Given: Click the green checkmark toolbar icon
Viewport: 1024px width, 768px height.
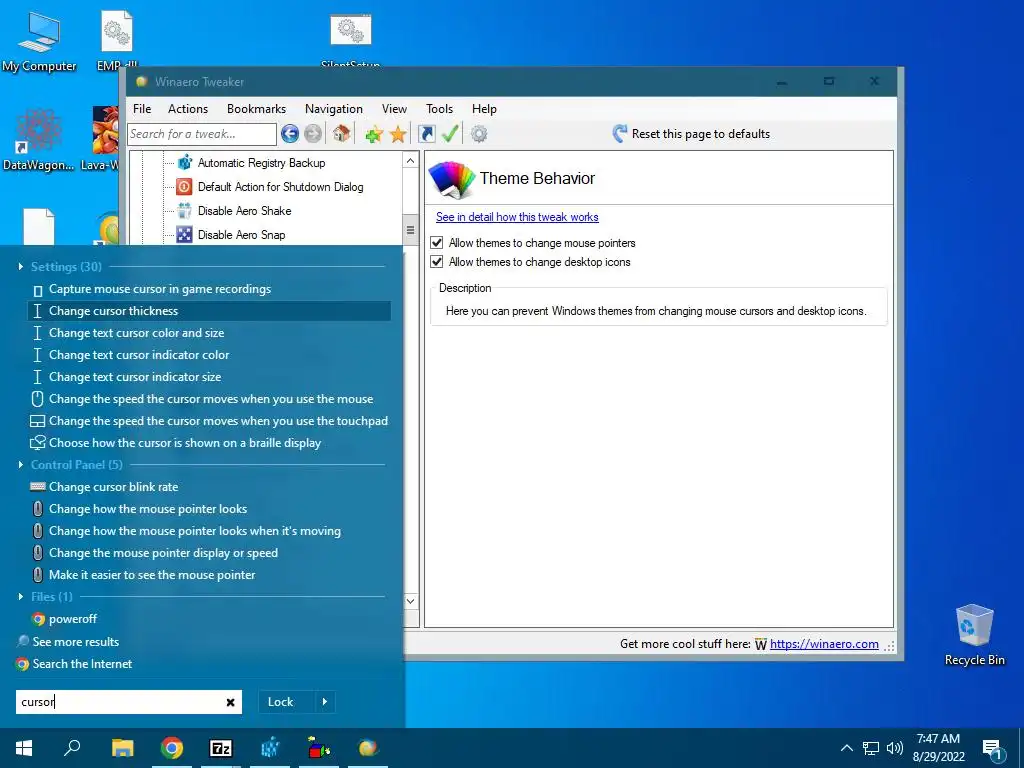Looking at the screenshot, I should [450, 134].
